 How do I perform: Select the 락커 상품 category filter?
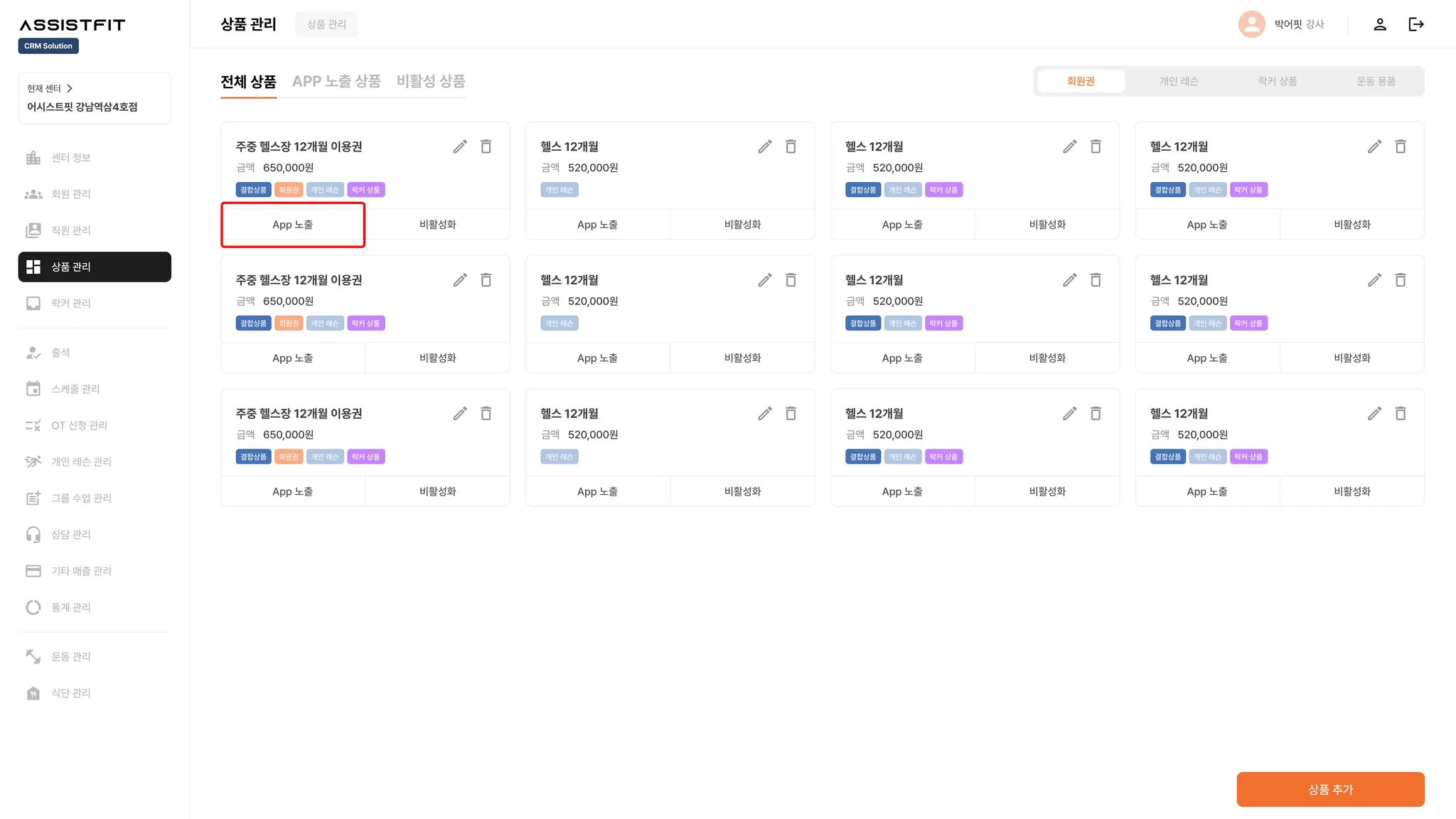click(1277, 81)
